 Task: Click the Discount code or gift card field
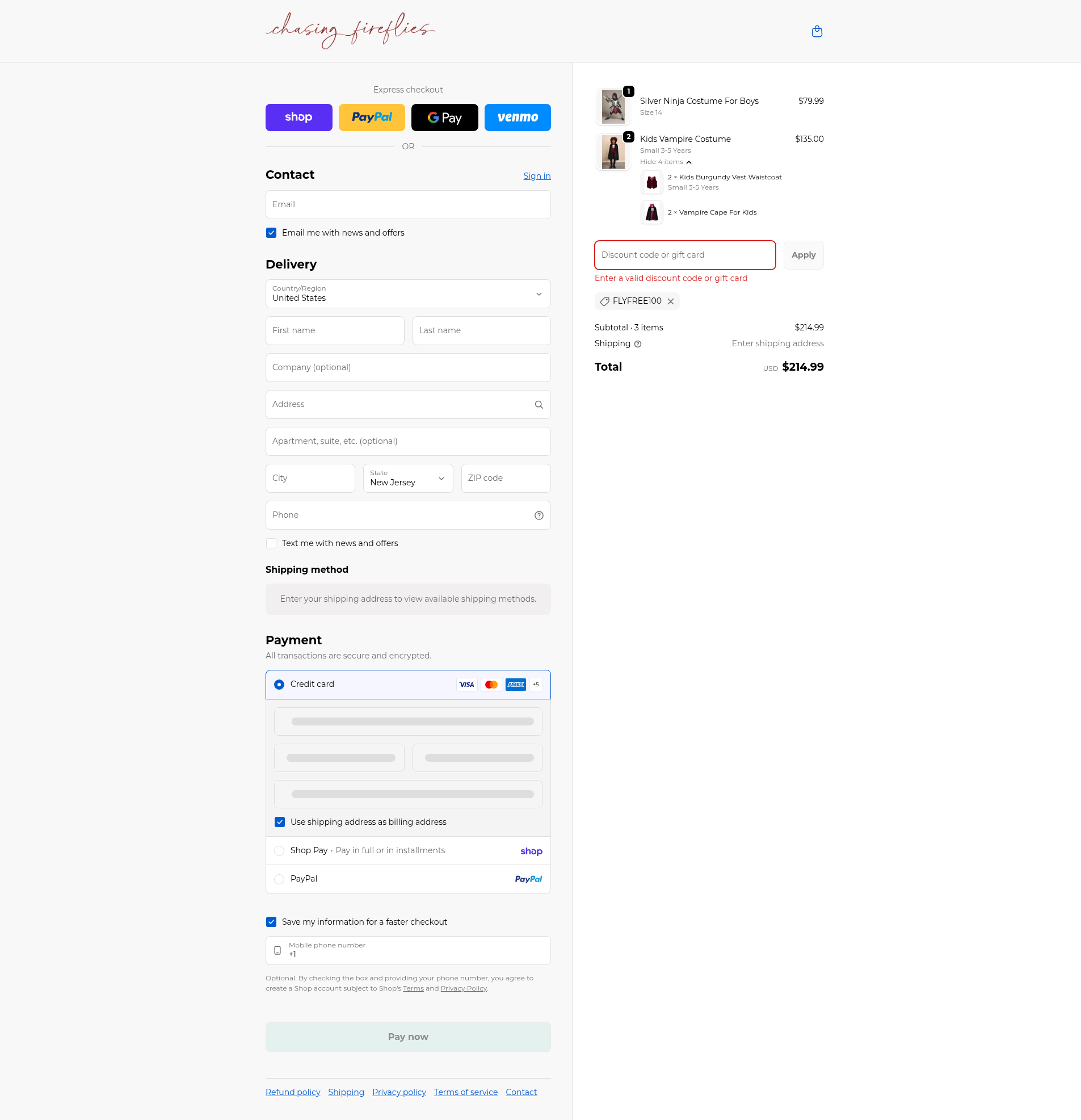(x=684, y=255)
